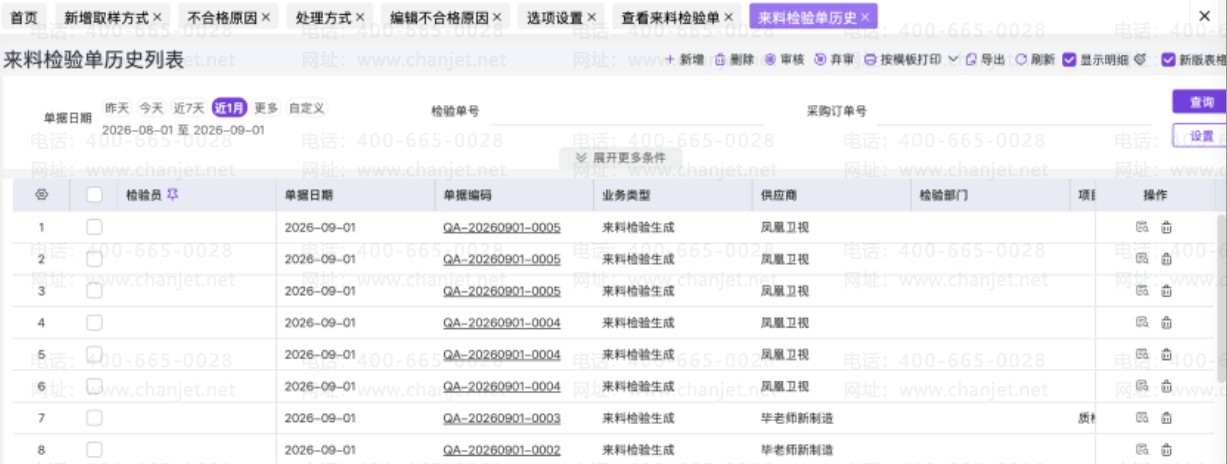Click the 查询 search button
1227x464 pixels.
(x=1201, y=102)
